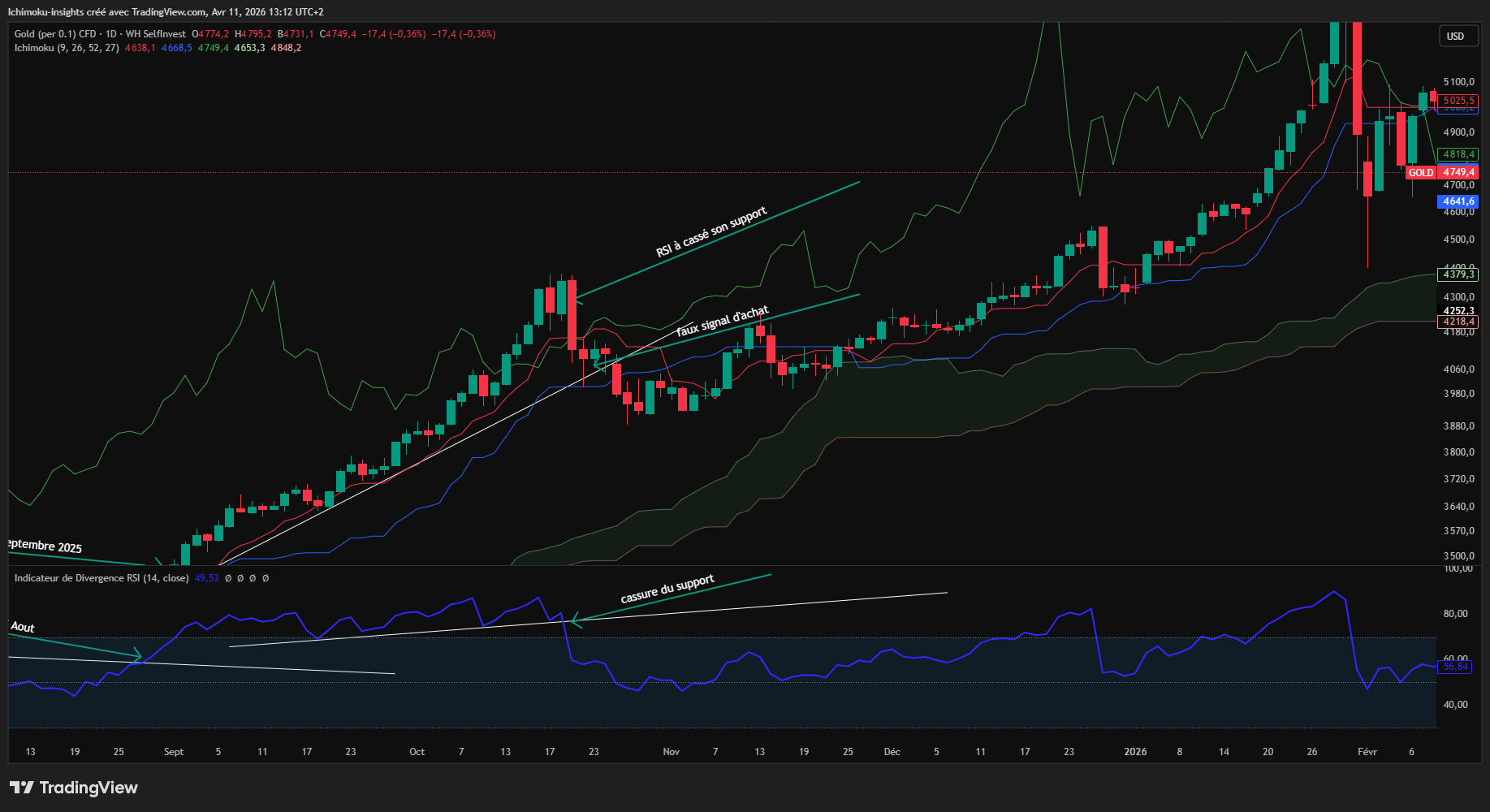This screenshot has height=812, width=1490.
Task: Select the 'RSI à cassé son support' annotation
Action: click(x=711, y=232)
